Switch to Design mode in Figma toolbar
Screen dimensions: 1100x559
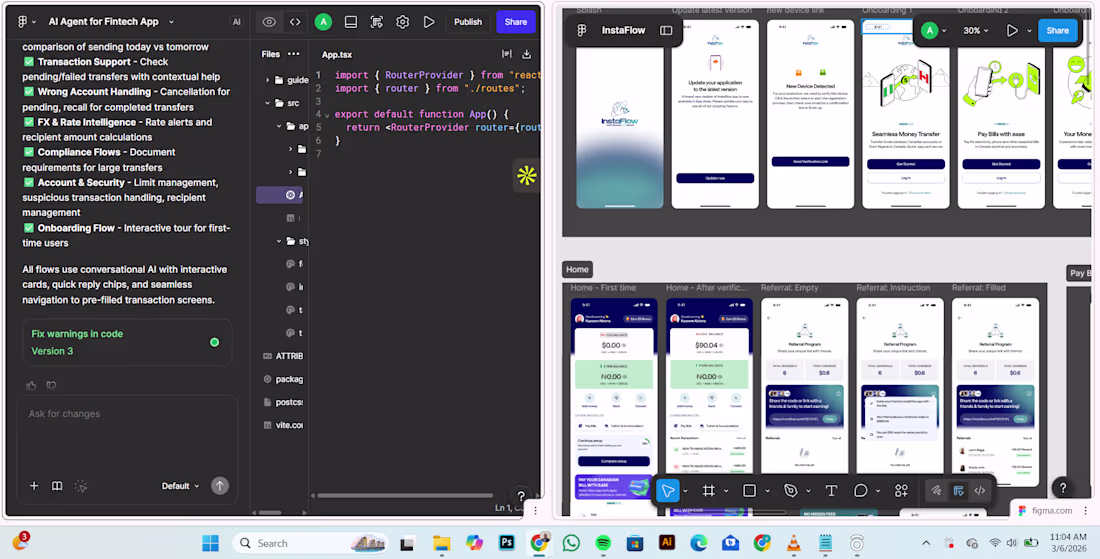click(x=958, y=490)
